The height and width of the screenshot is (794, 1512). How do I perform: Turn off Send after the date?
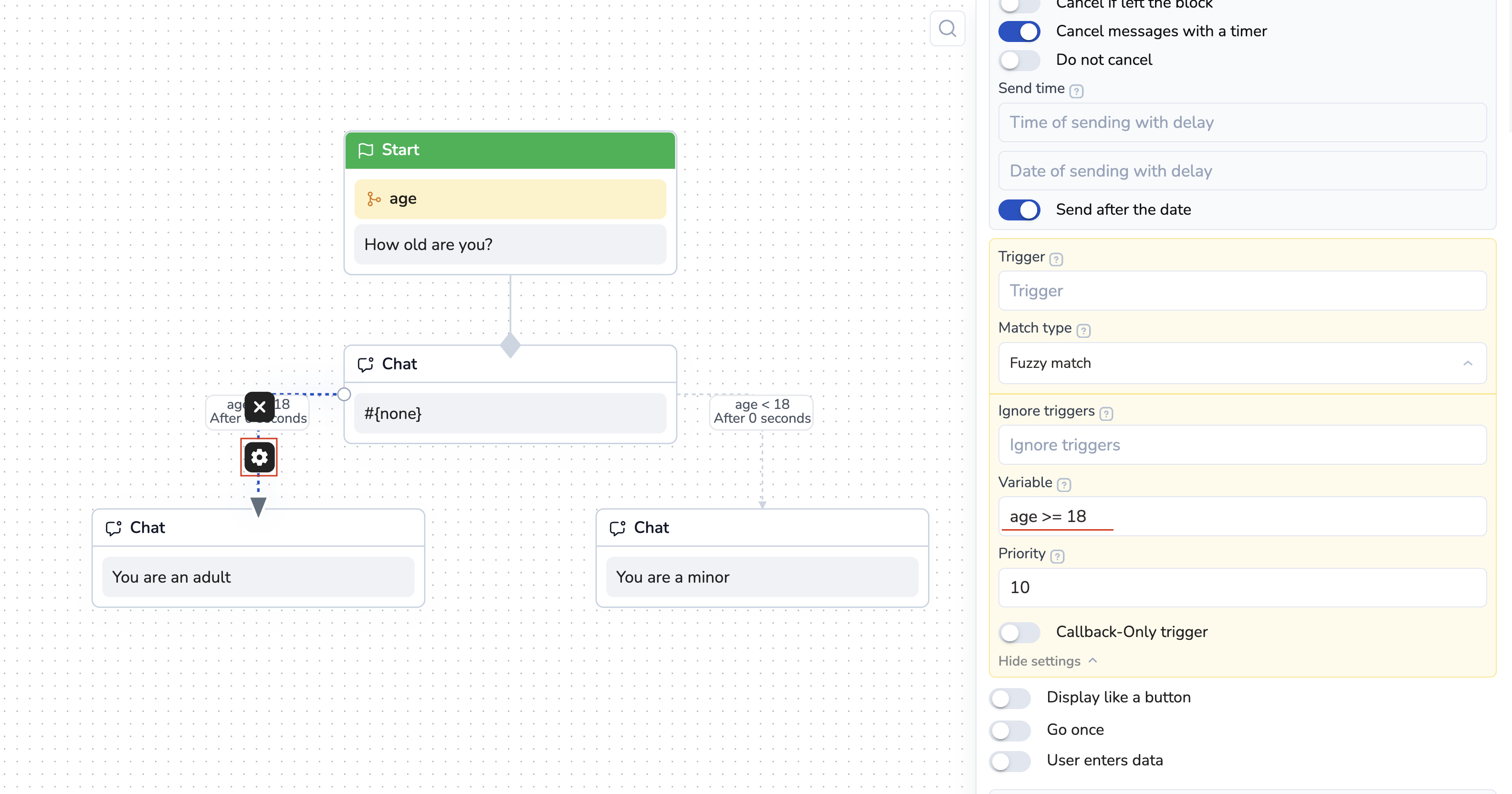(x=1019, y=209)
